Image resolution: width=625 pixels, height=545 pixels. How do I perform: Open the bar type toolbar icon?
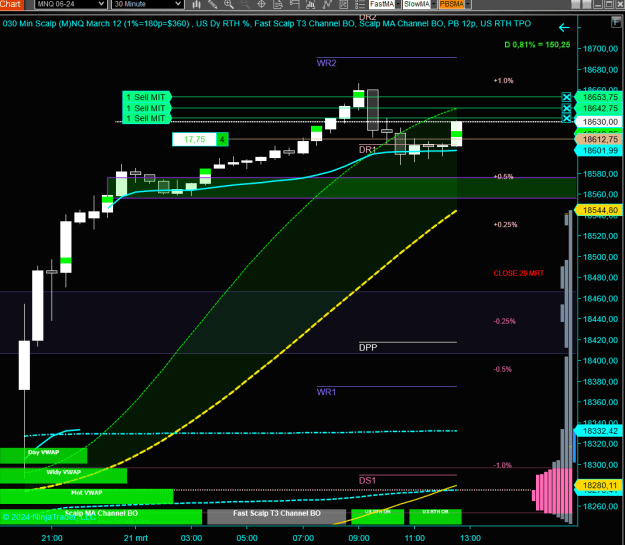click(196, 4)
